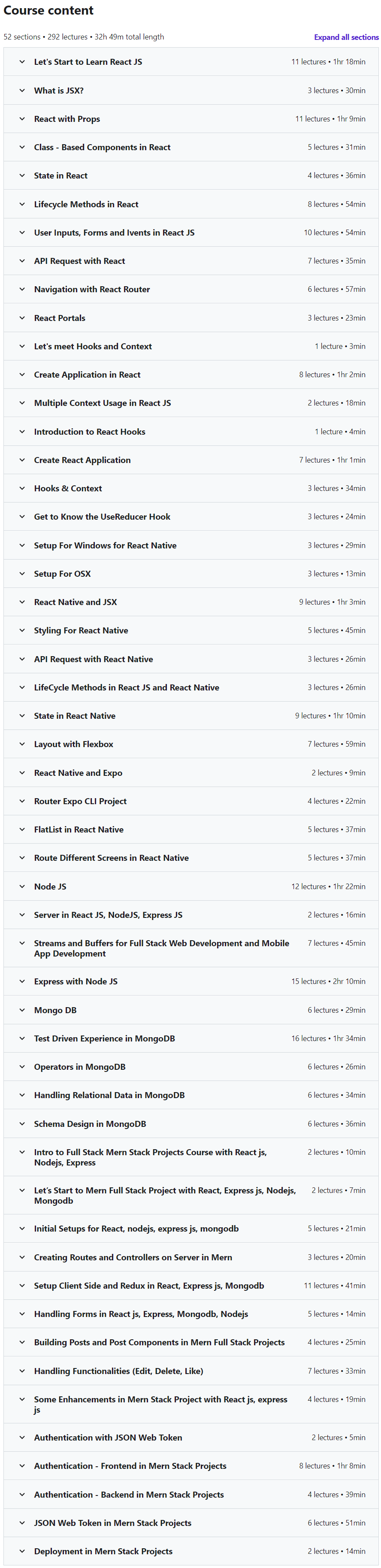
Task: Open Introduction to React Hooks section
Action: point(191,432)
